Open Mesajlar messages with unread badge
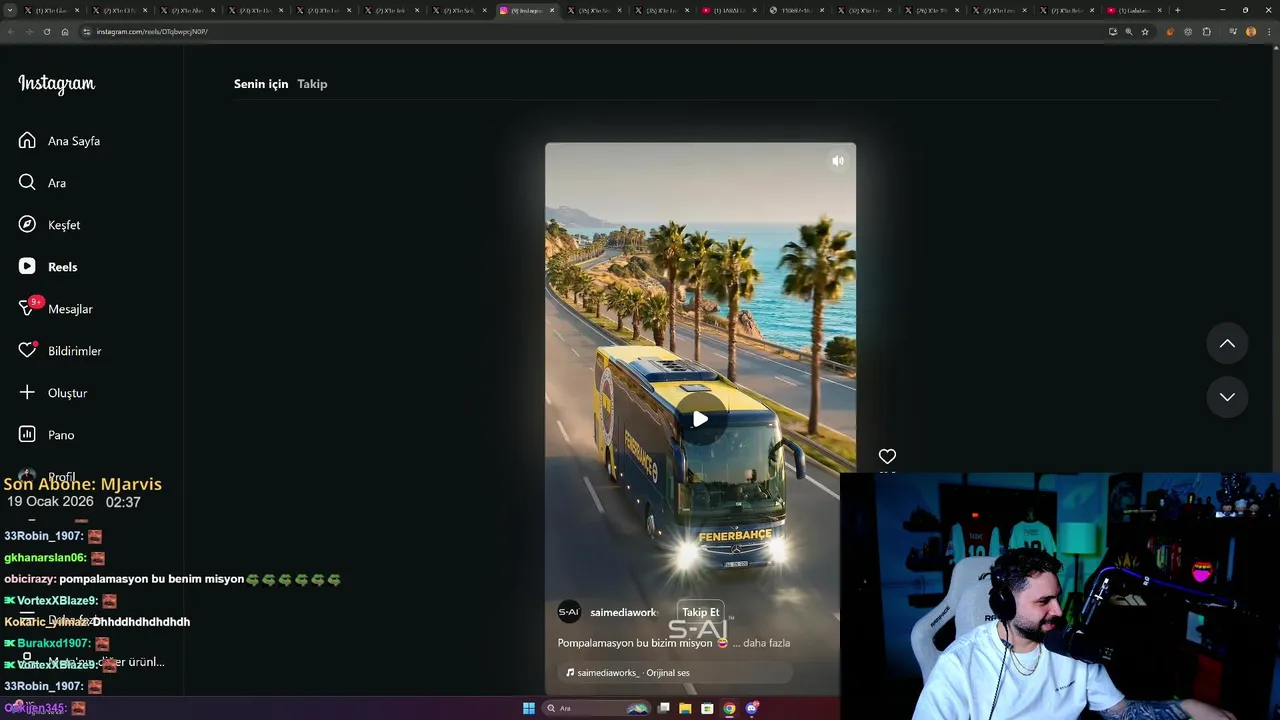This screenshot has height=720, width=1280. point(56,308)
